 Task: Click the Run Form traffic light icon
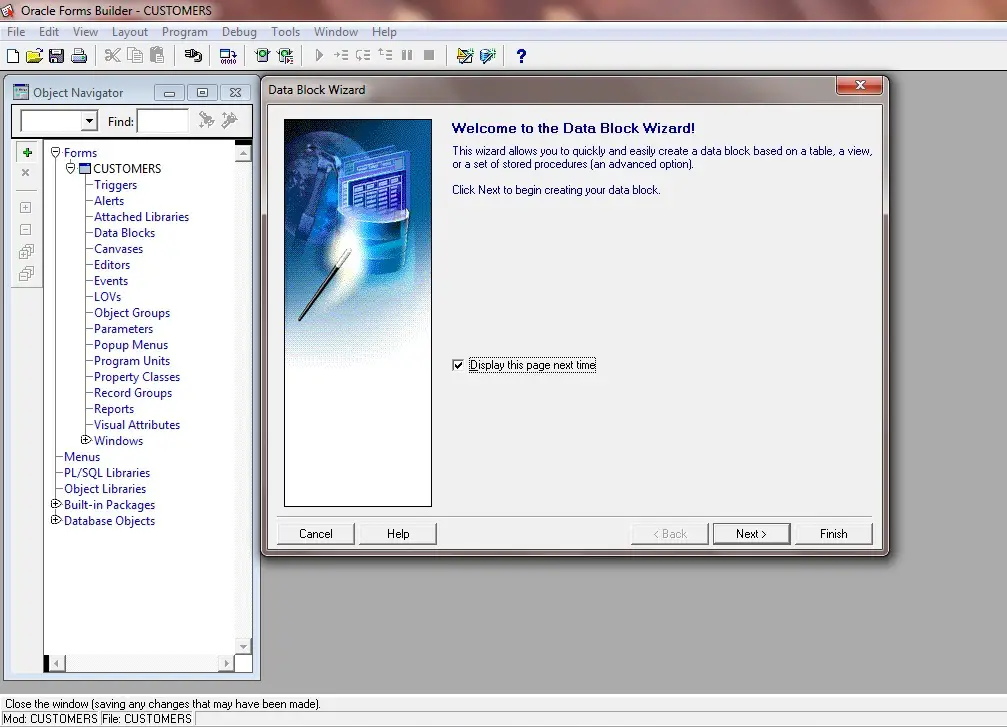tap(262, 56)
